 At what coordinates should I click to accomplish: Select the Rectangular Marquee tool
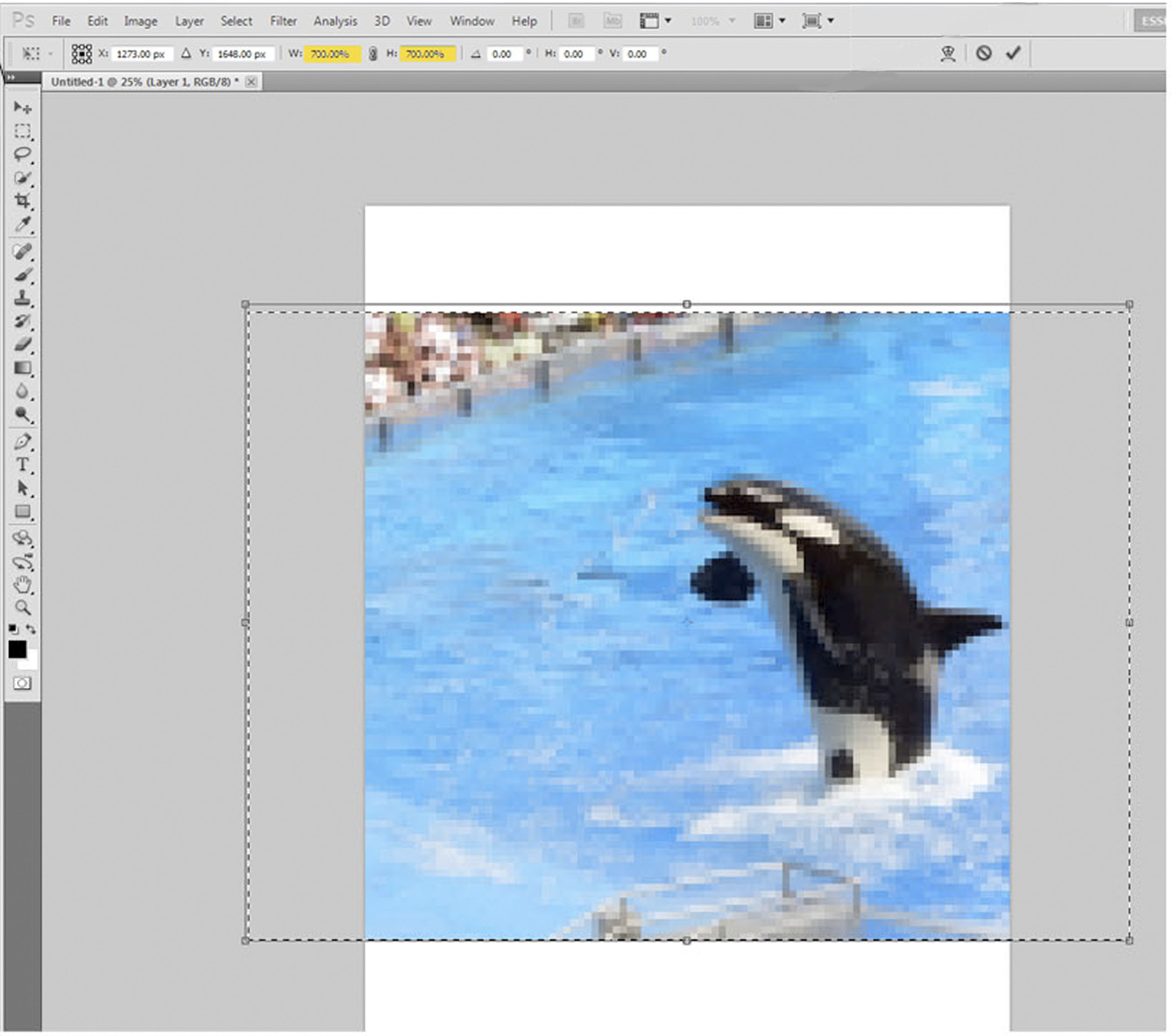click(x=22, y=131)
